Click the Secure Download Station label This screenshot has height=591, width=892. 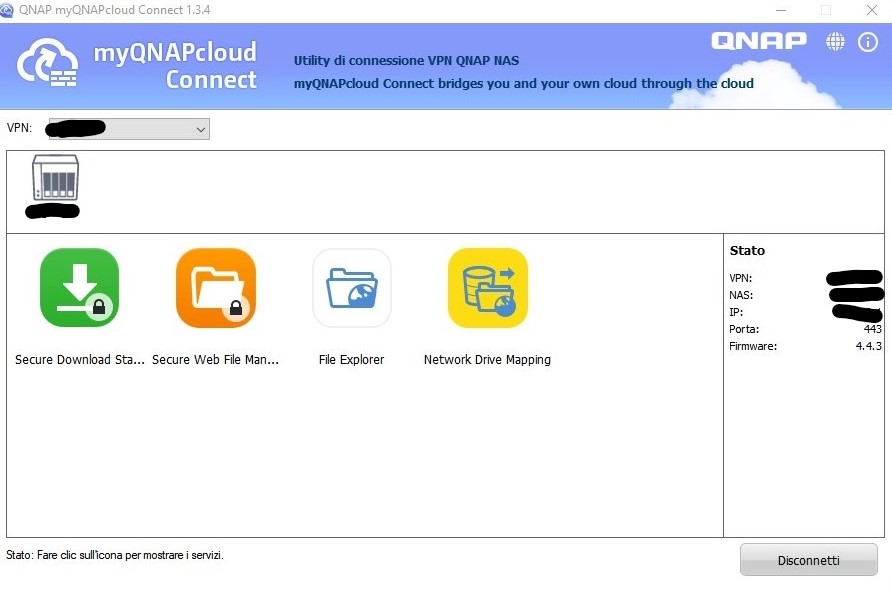click(x=79, y=360)
